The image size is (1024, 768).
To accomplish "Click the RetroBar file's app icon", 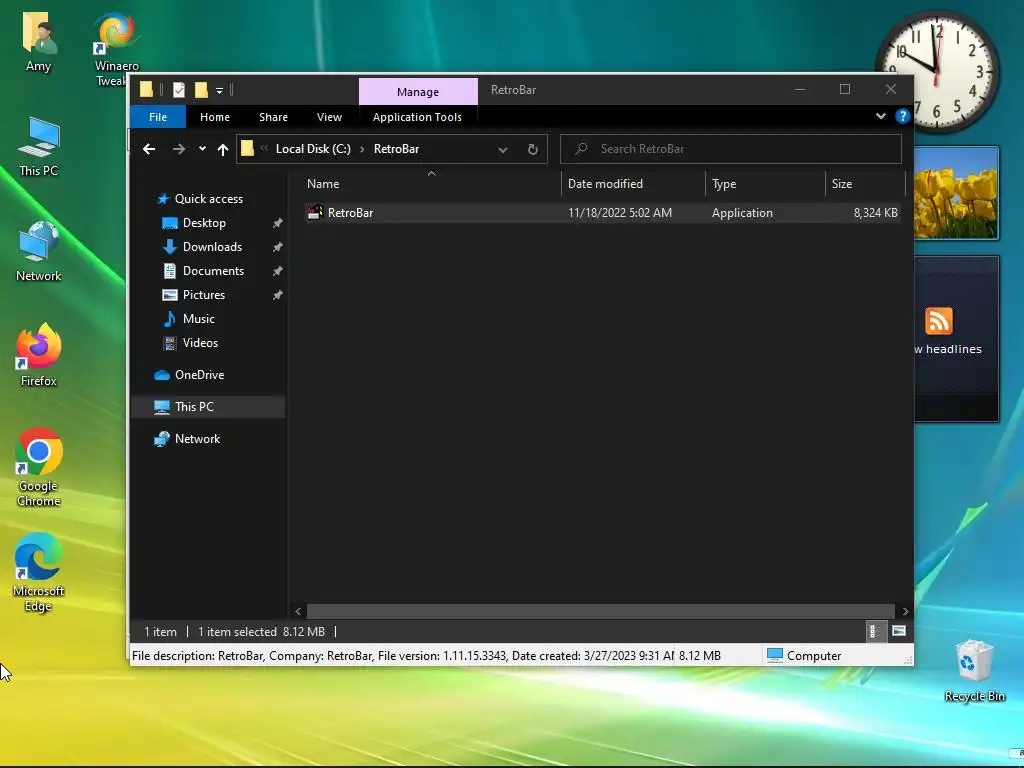I will pyautogui.click(x=315, y=212).
